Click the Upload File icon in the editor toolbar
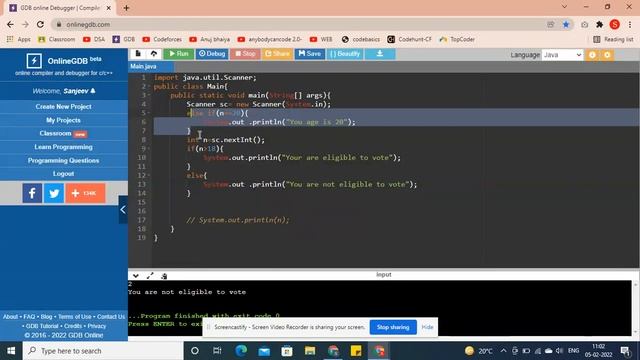 coord(154,54)
